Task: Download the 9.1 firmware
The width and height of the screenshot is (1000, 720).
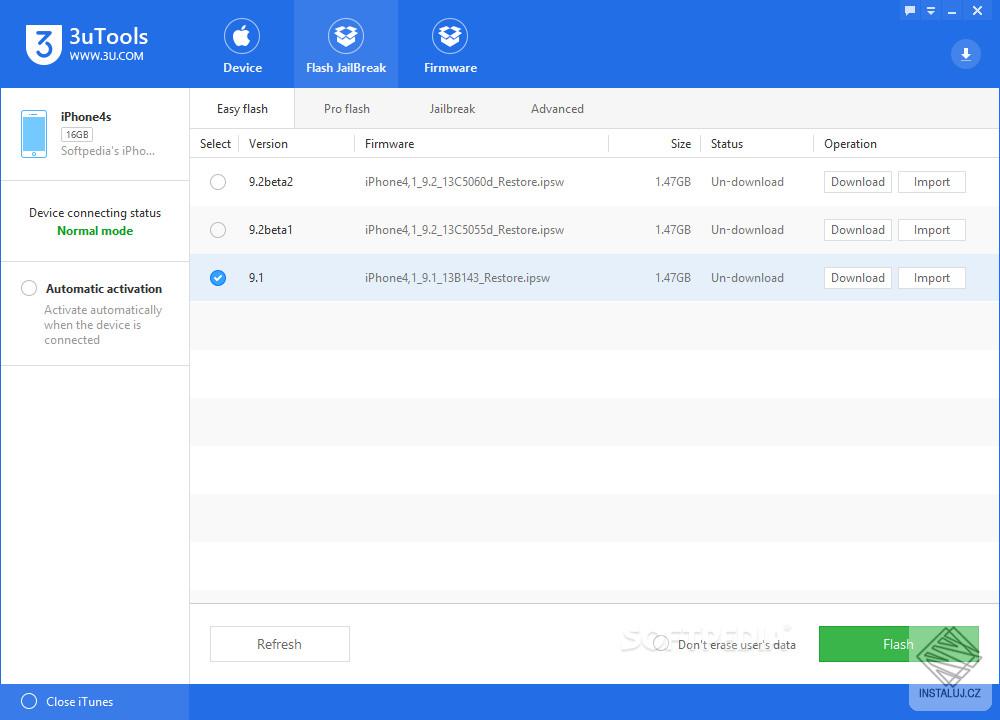Action: click(x=857, y=278)
